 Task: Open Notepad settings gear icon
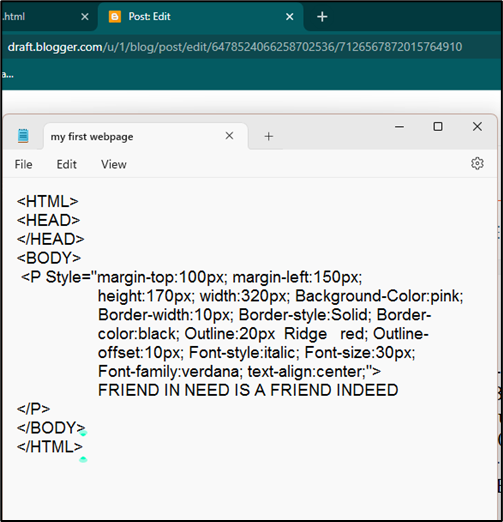[477, 164]
